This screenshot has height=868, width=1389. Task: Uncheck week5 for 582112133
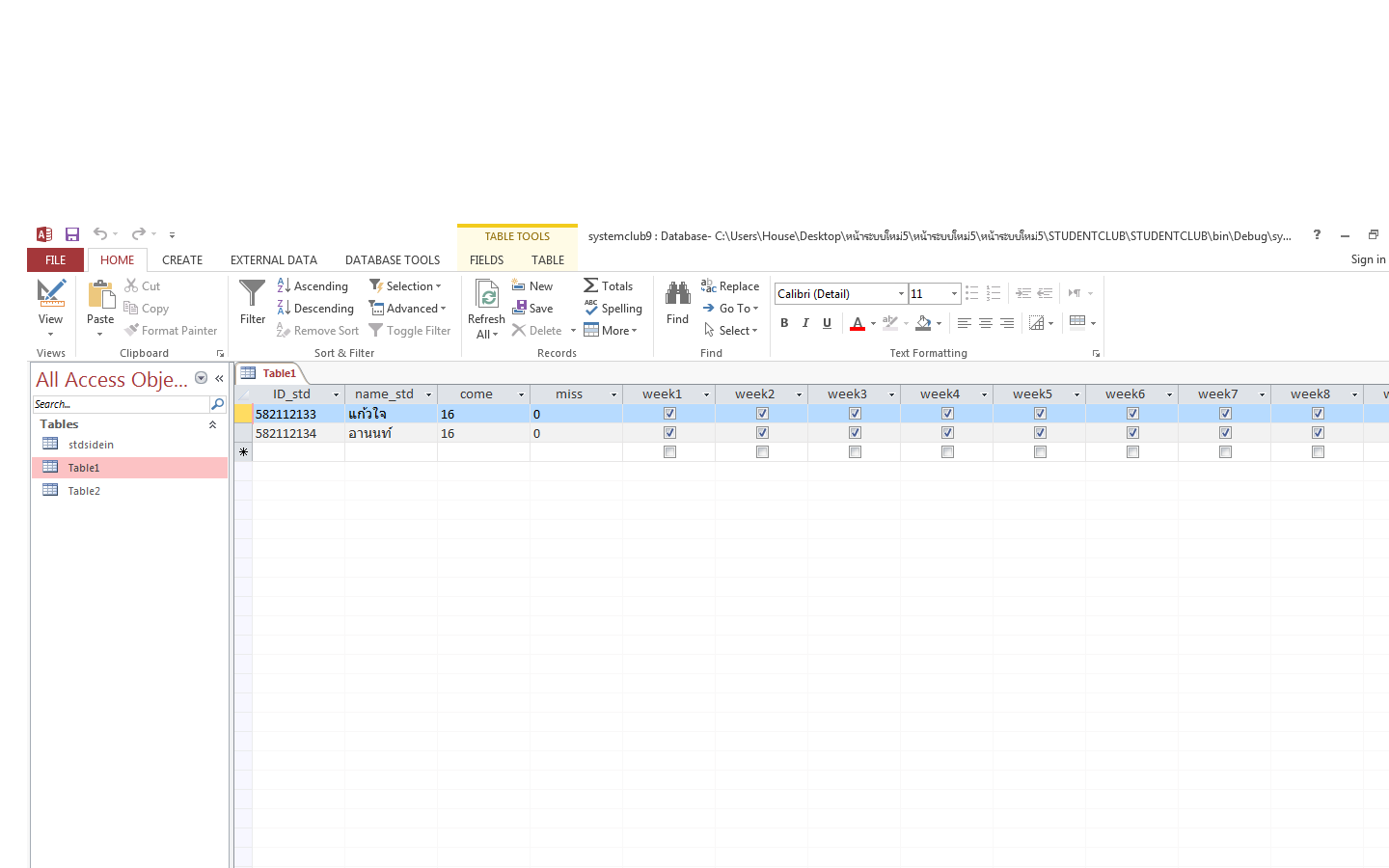click(x=1040, y=414)
